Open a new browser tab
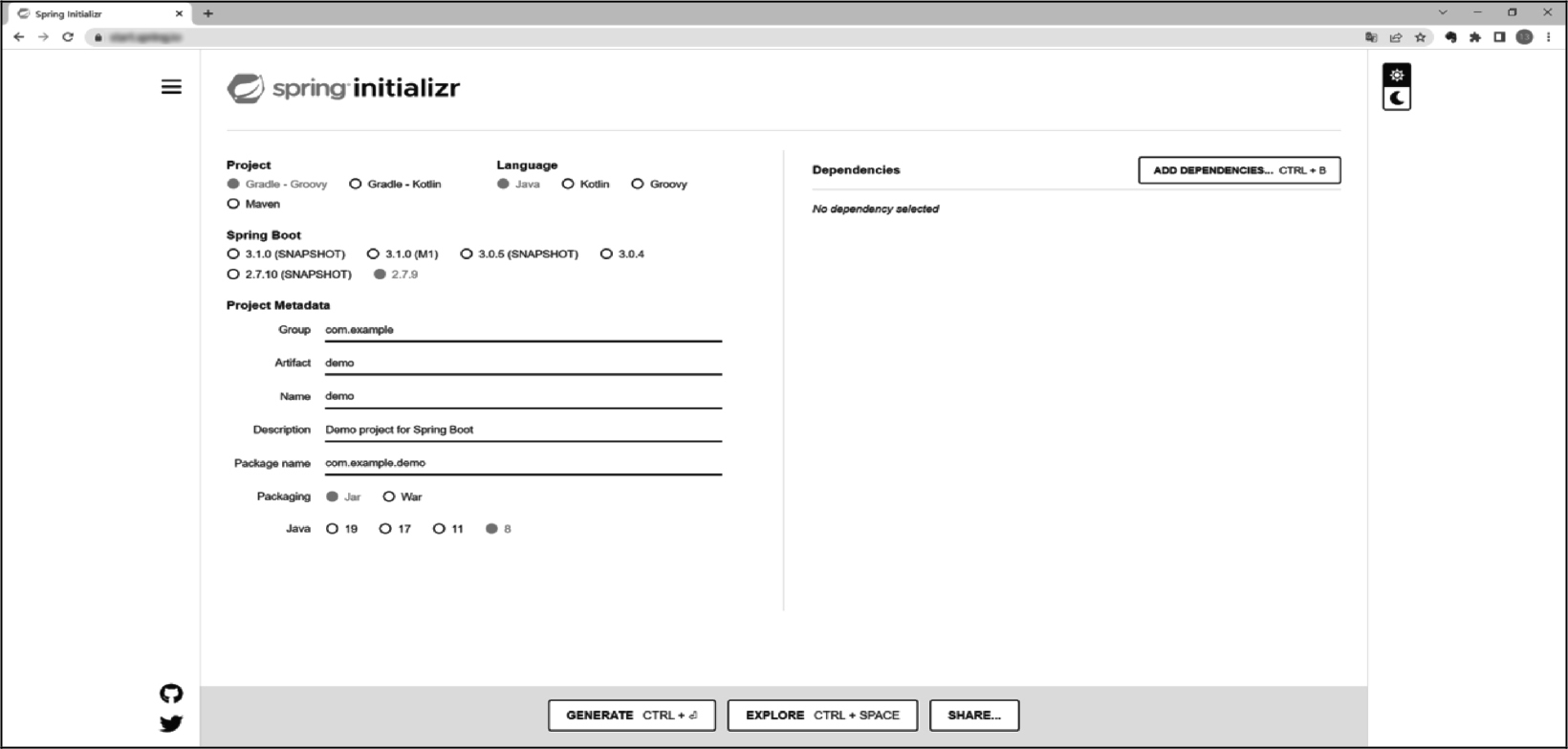The height and width of the screenshot is (749, 1568). click(208, 13)
